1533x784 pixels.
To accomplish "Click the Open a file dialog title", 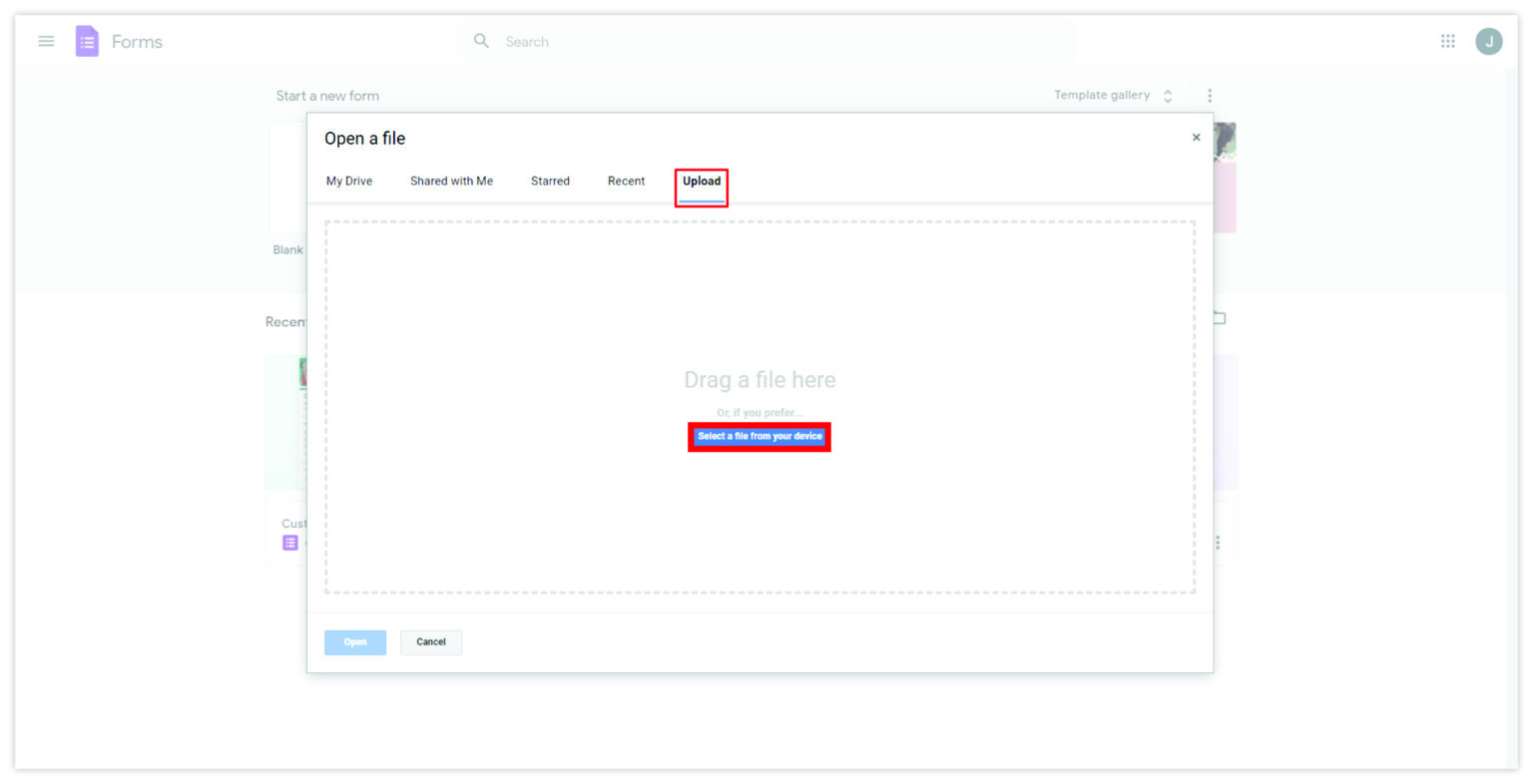I will (364, 139).
